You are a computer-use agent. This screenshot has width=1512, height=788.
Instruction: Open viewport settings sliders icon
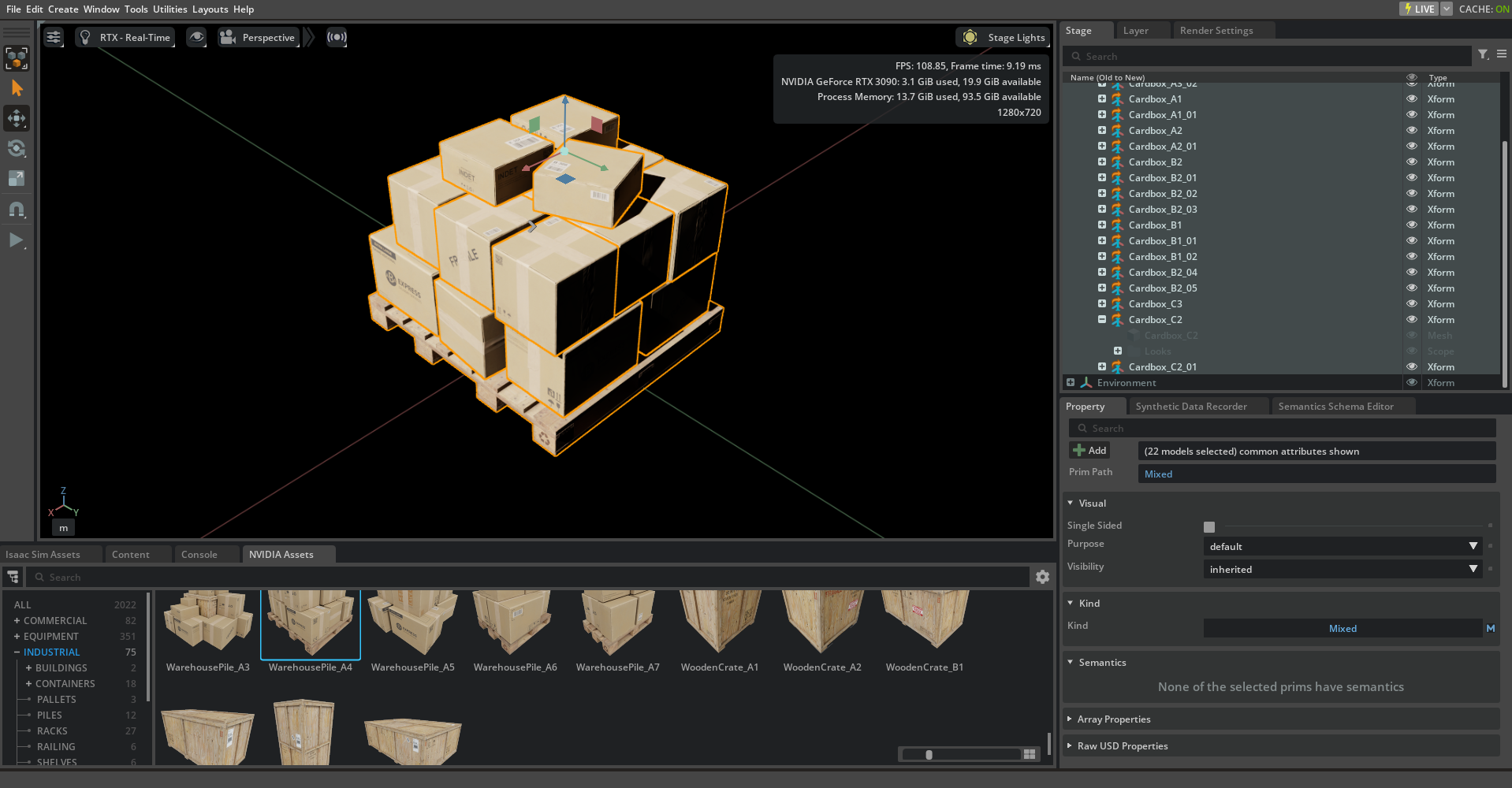(x=54, y=37)
